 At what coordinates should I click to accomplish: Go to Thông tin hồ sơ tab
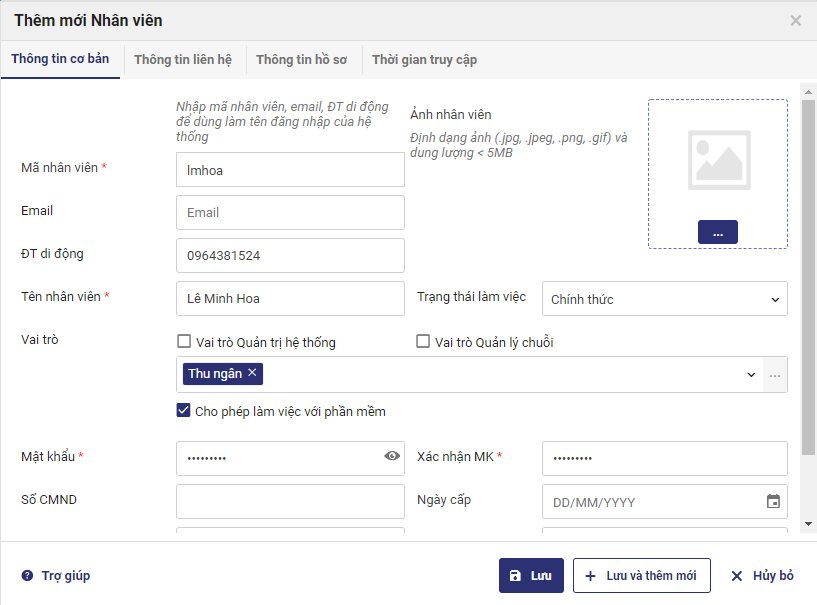click(x=301, y=60)
